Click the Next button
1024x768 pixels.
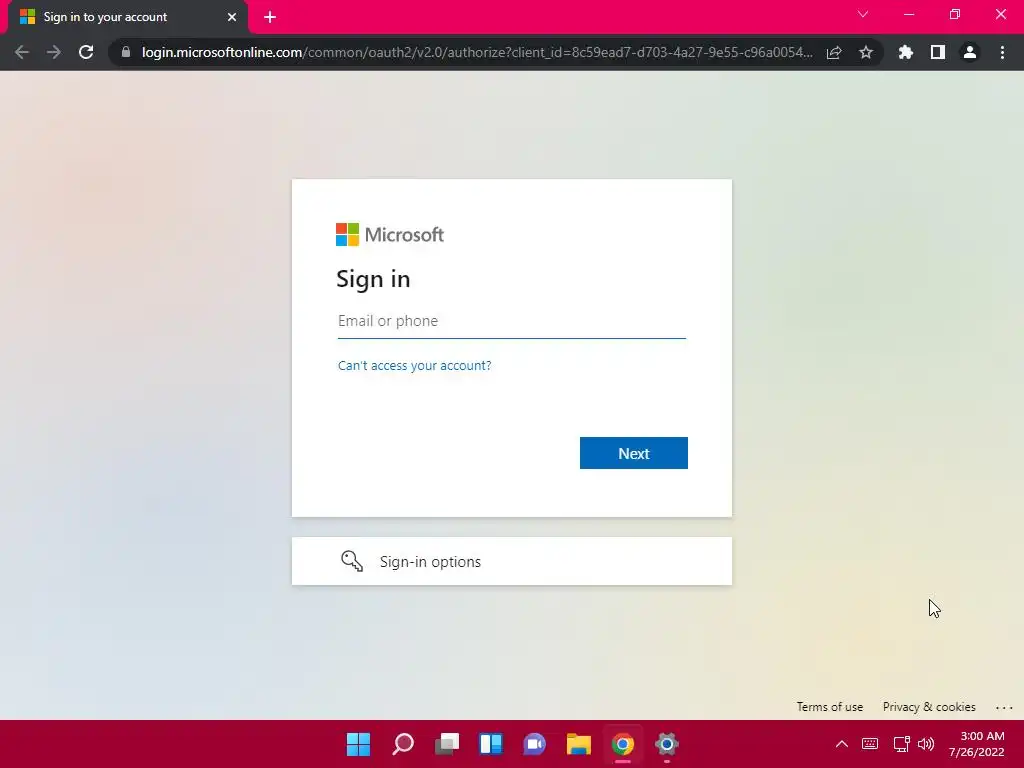coord(633,453)
